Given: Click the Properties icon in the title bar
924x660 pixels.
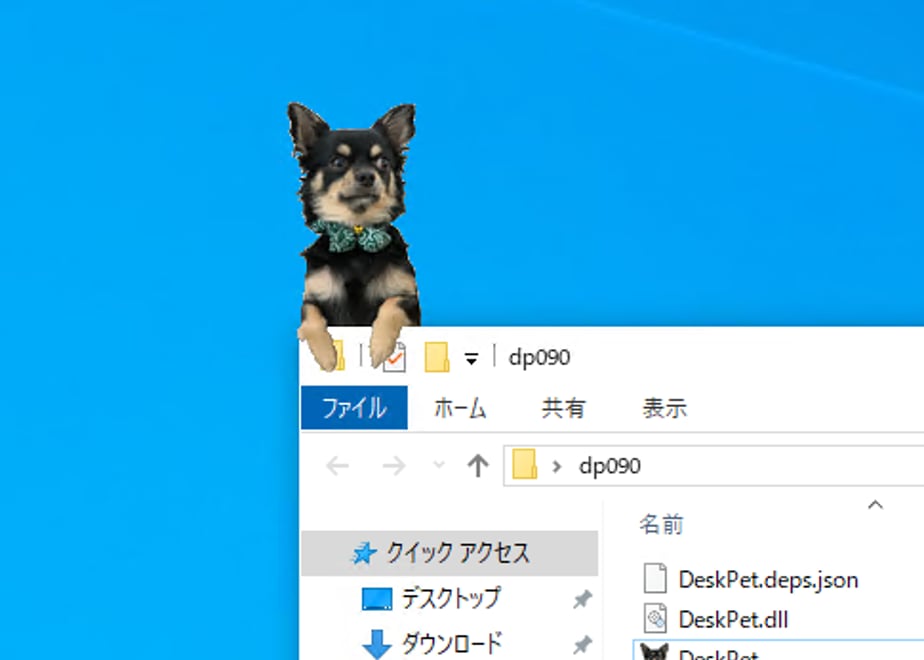Looking at the screenshot, I should click(393, 357).
